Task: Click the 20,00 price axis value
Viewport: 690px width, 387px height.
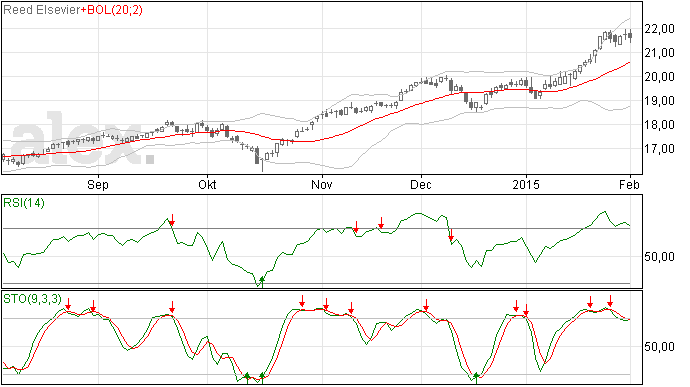Action: (659, 77)
